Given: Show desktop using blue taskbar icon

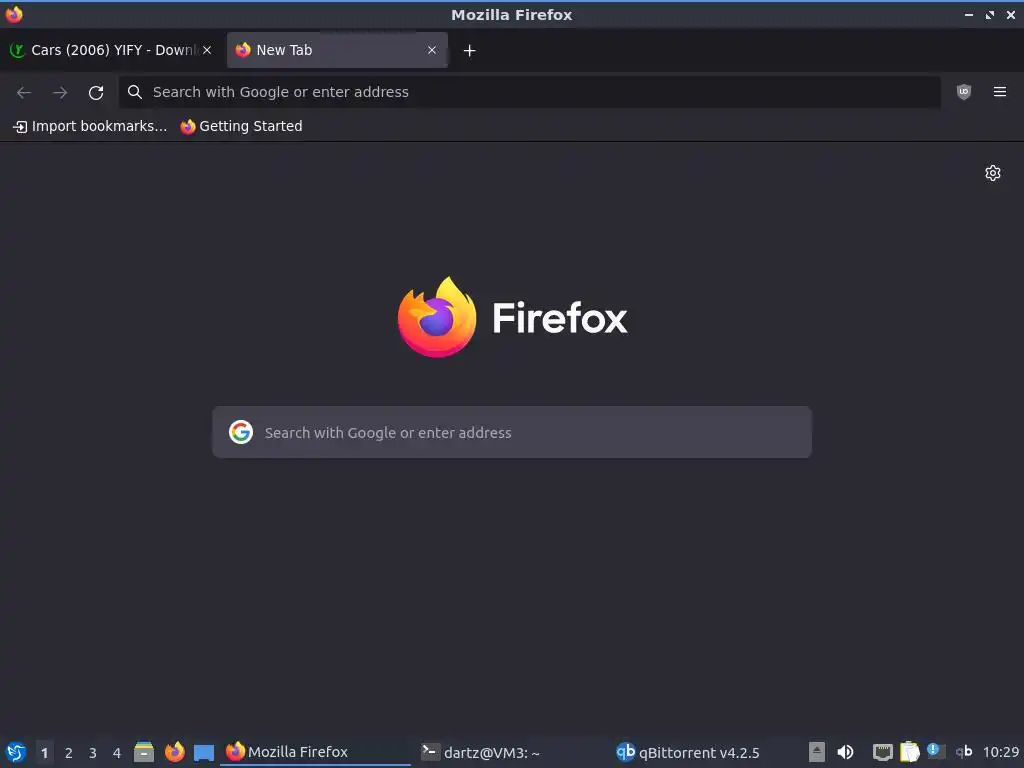Looking at the screenshot, I should click(x=204, y=752).
